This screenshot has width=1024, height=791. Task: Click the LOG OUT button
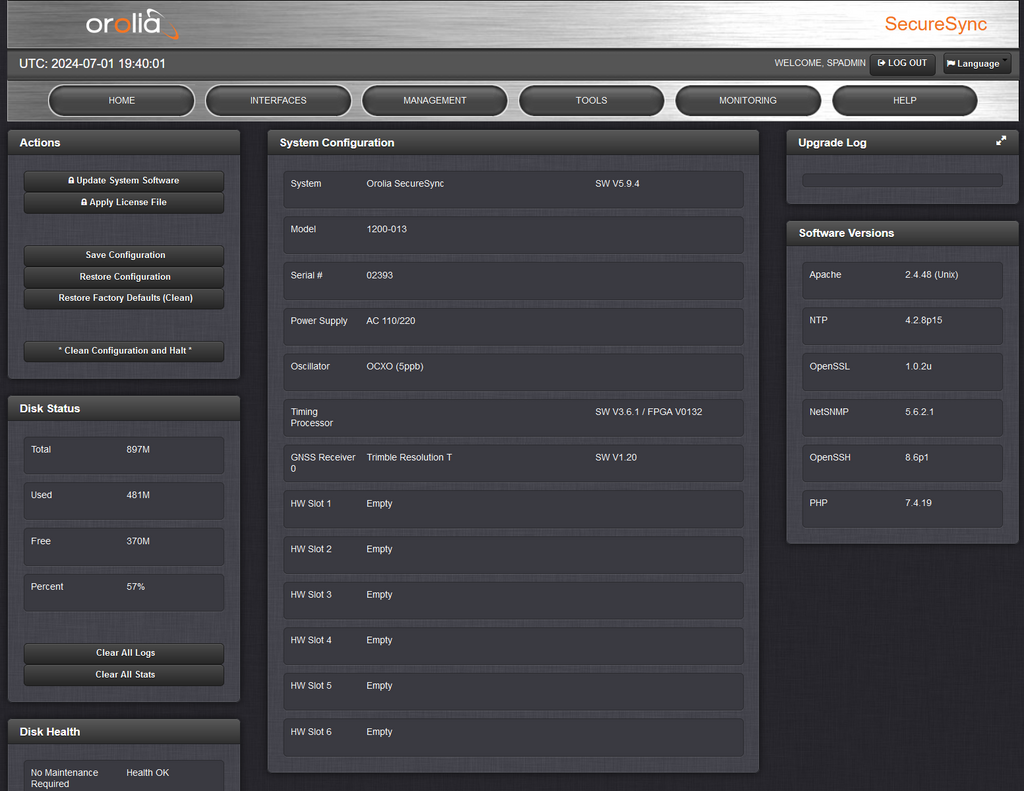[x=902, y=63]
